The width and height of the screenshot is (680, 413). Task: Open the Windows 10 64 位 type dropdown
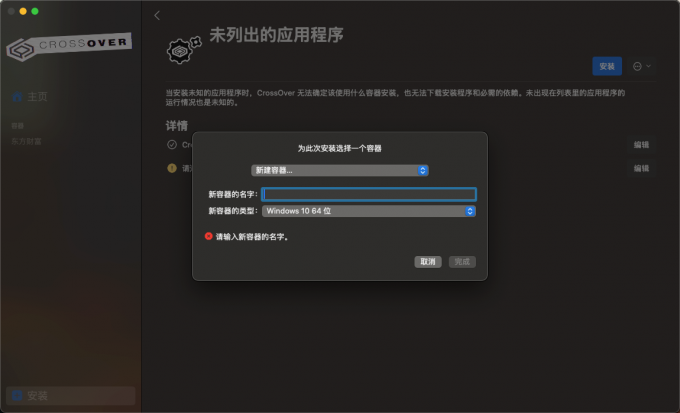coord(369,211)
